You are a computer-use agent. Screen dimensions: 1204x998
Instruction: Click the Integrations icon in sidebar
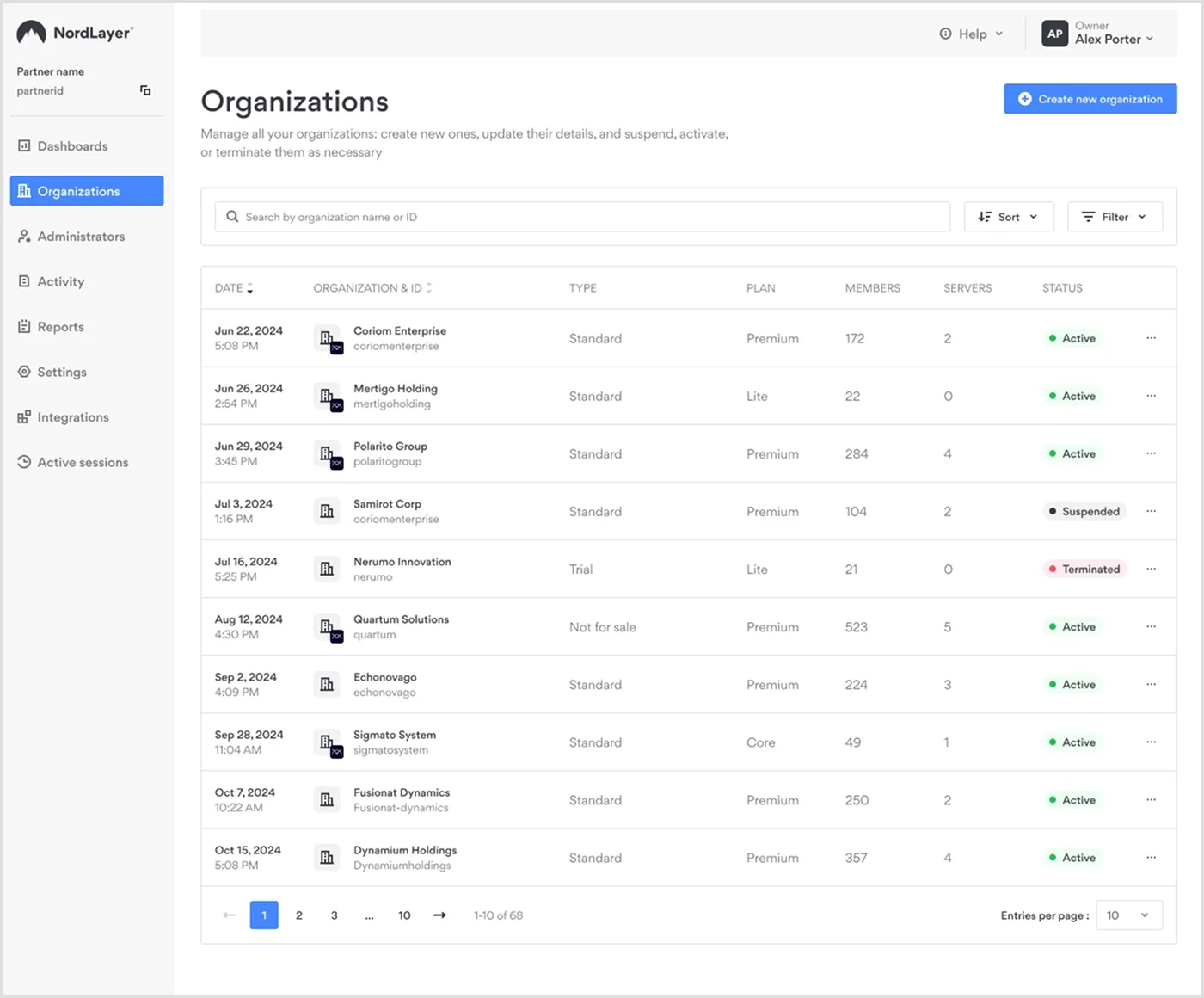tap(22, 416)
